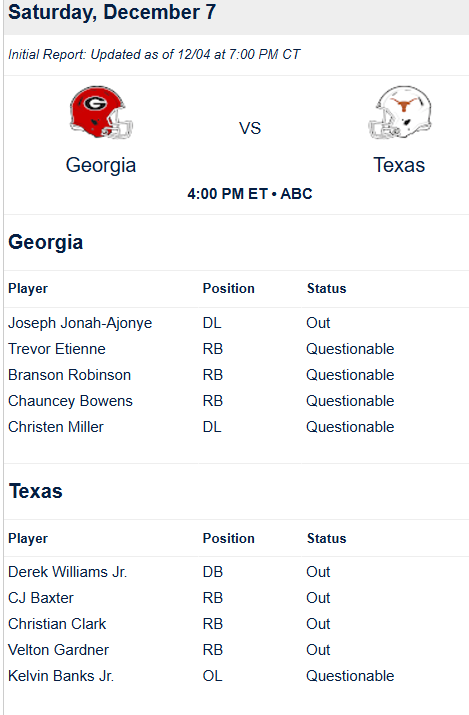Select Joseph Jonah-Ajonye player row
Screen dimensions: 469x715
[x=236, y=323]
